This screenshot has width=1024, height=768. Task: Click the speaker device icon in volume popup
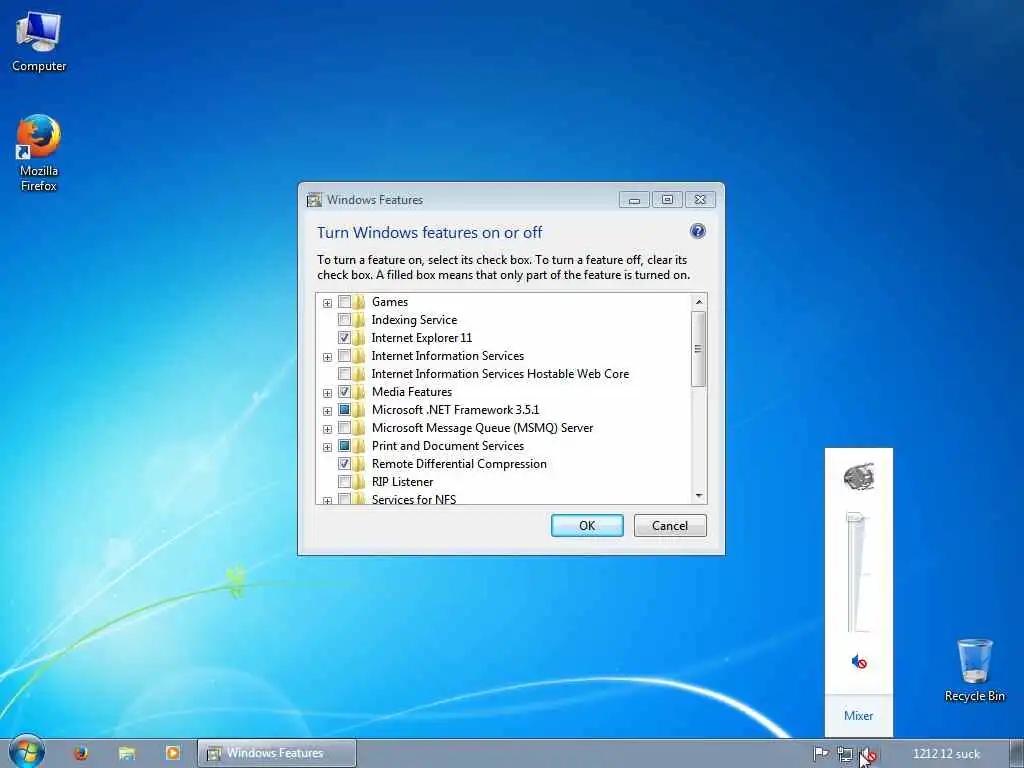(x=859, y=477)
